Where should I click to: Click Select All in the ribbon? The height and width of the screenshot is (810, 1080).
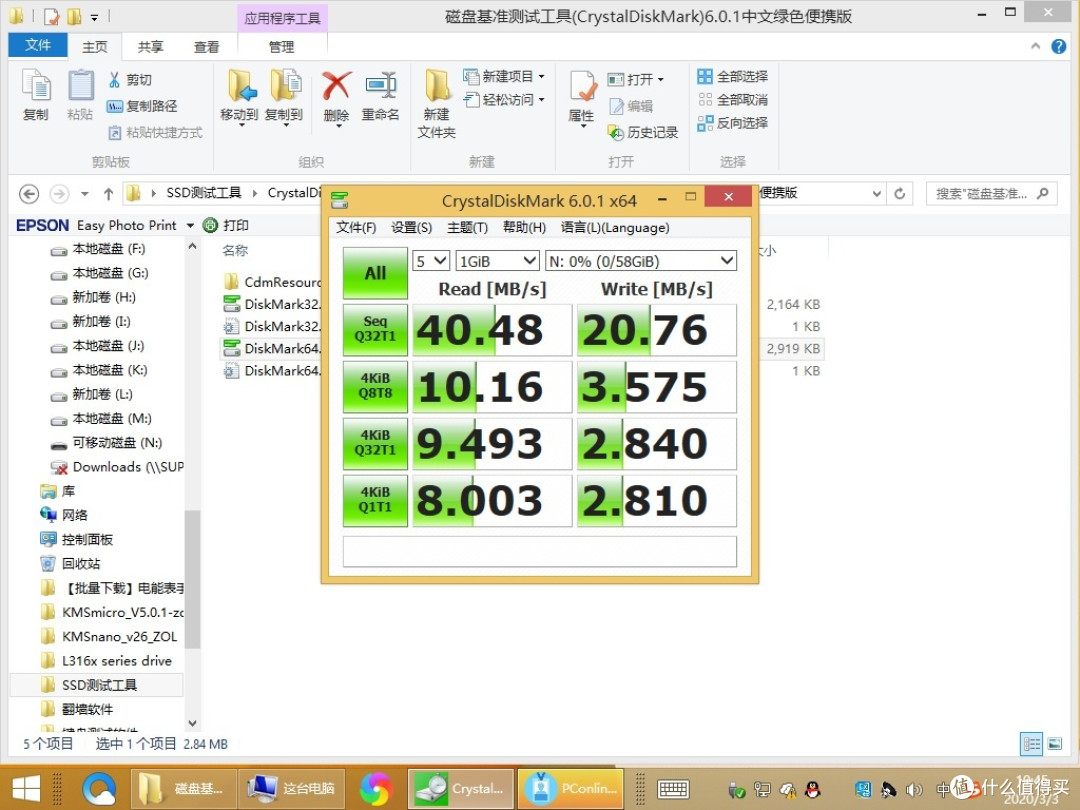[x=732, y=76]
